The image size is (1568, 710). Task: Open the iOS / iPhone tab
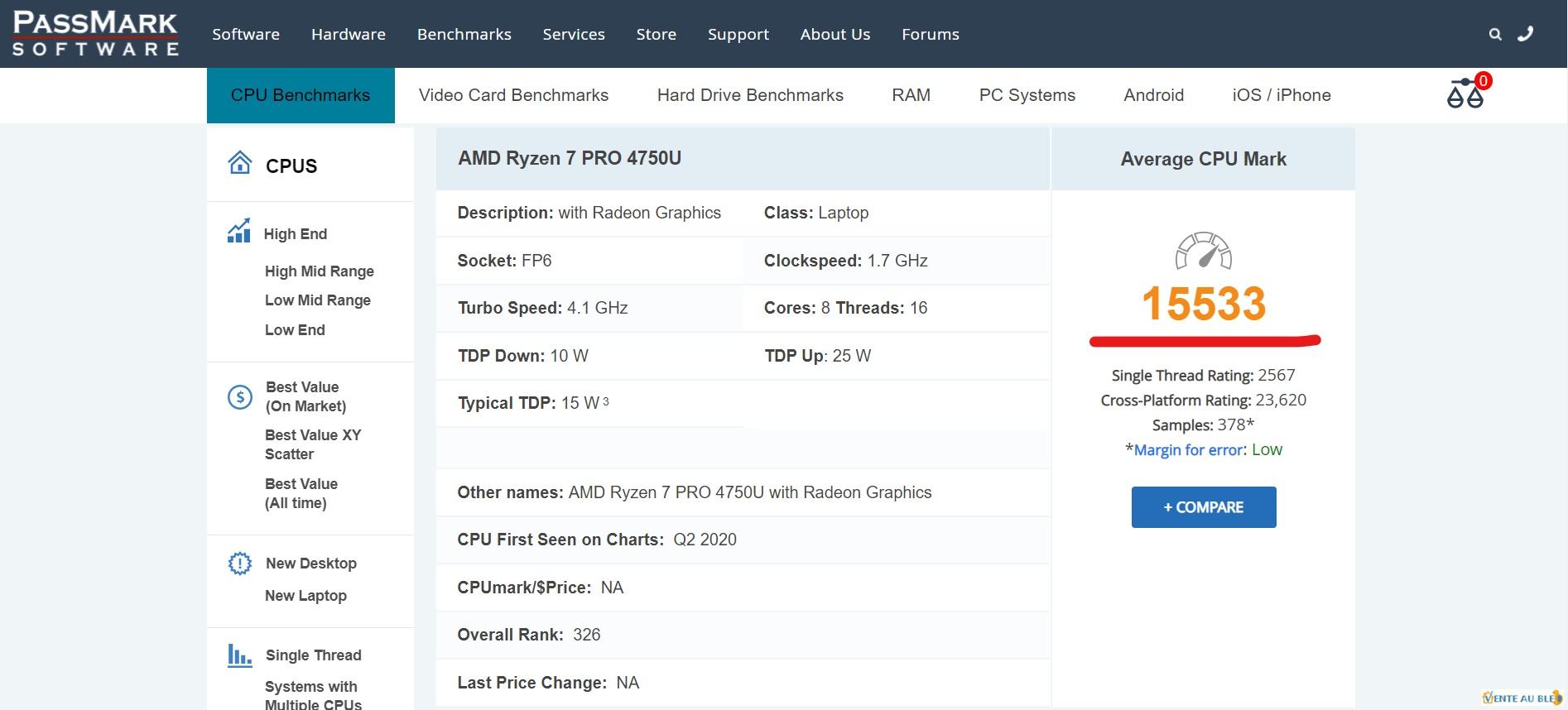click(x=1282, y=95)
